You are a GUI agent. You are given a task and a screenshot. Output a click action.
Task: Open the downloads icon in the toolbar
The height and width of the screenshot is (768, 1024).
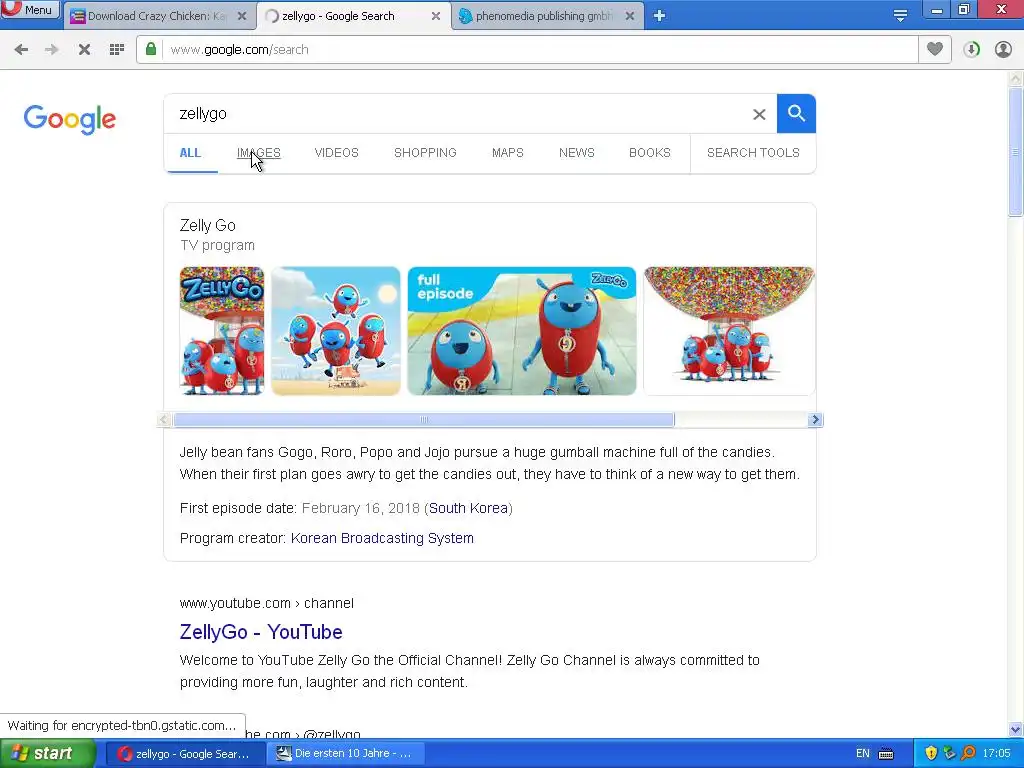point(971,50)
